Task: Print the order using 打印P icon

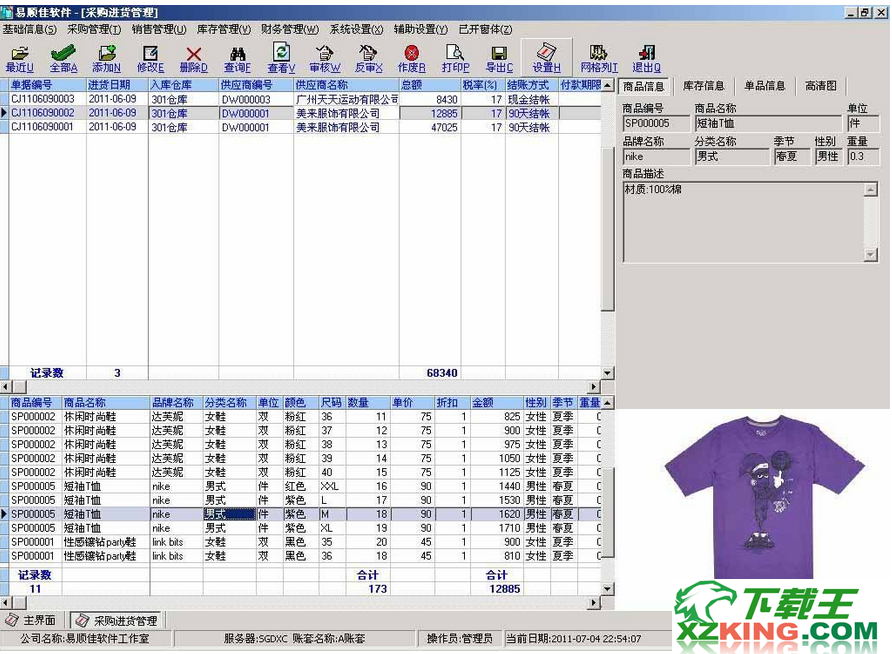Action: [455, 59]
